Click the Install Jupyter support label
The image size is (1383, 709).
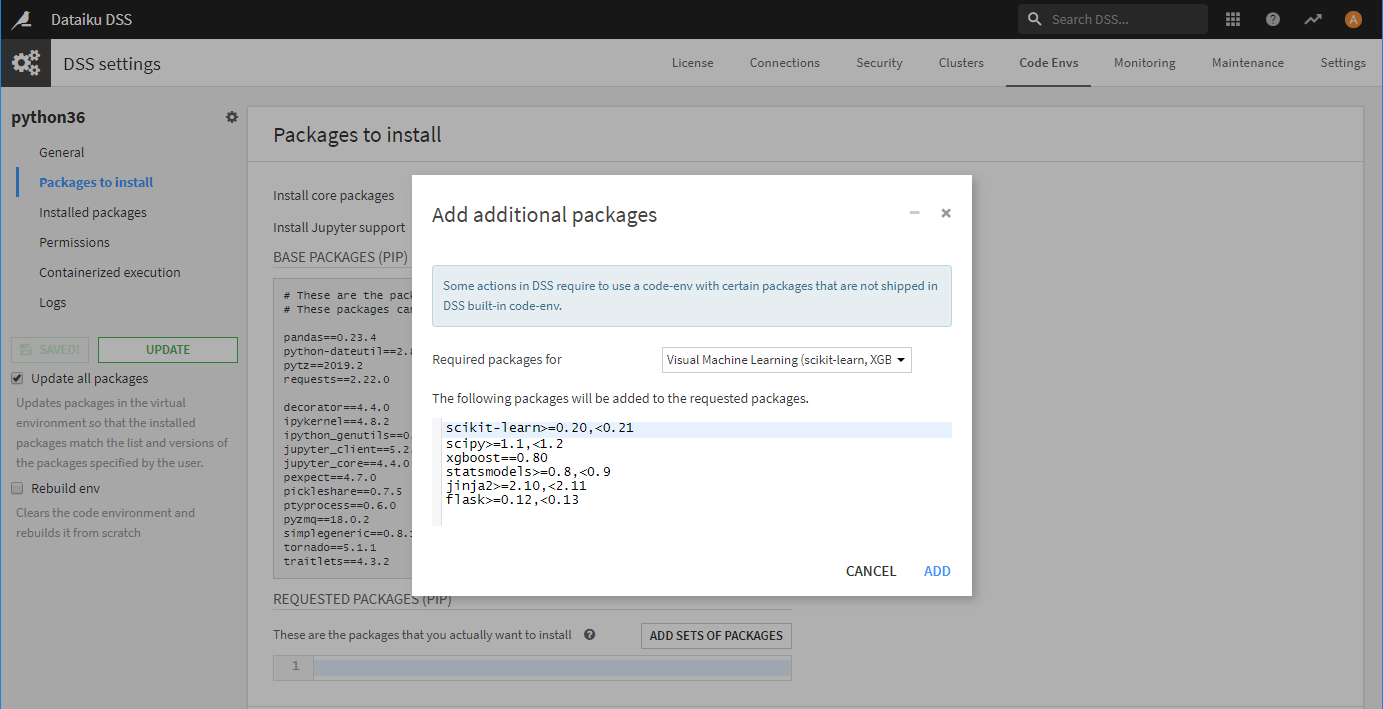coord(339,228)
